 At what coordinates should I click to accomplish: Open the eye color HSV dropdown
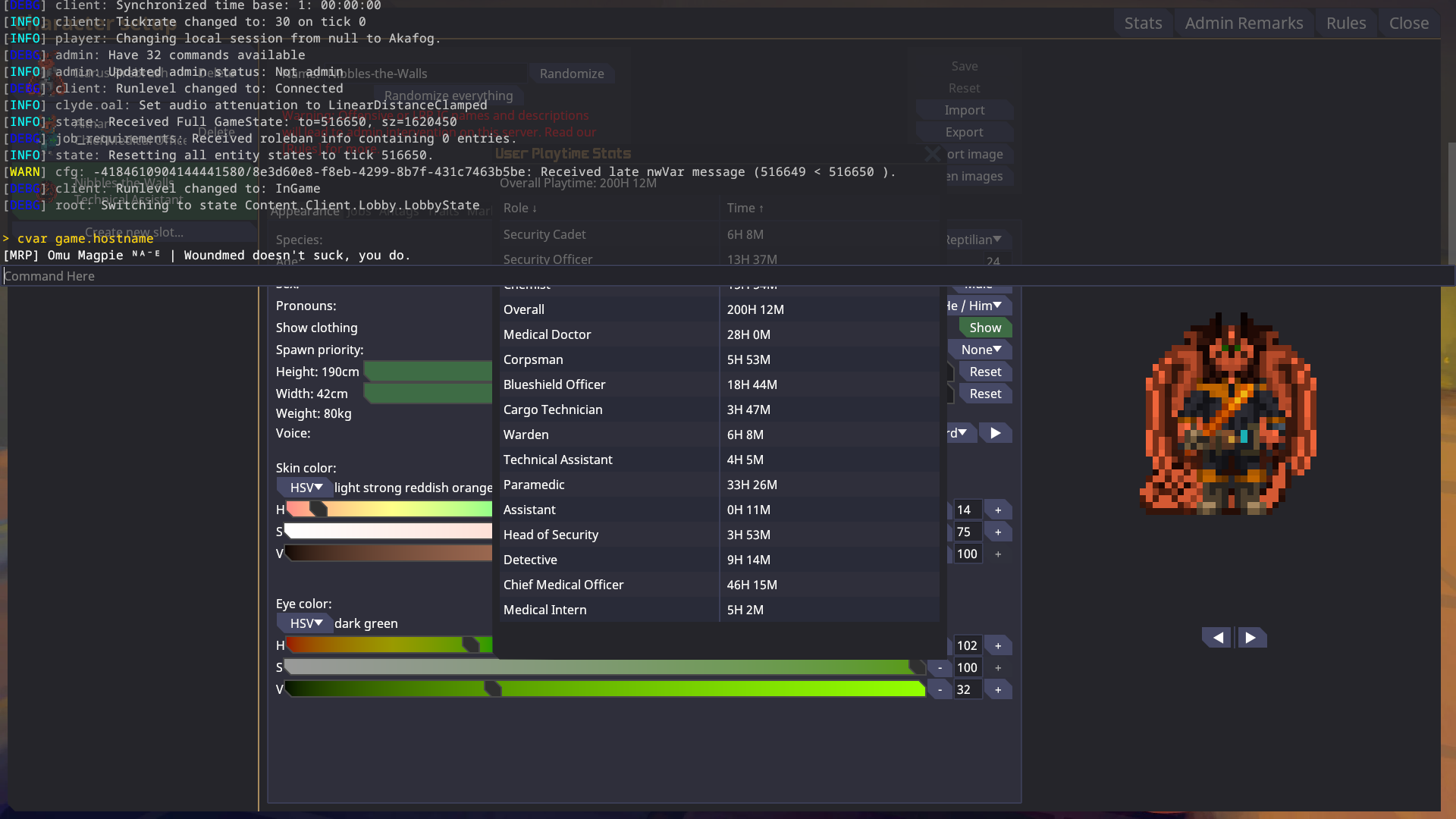[x=306, y=623]
